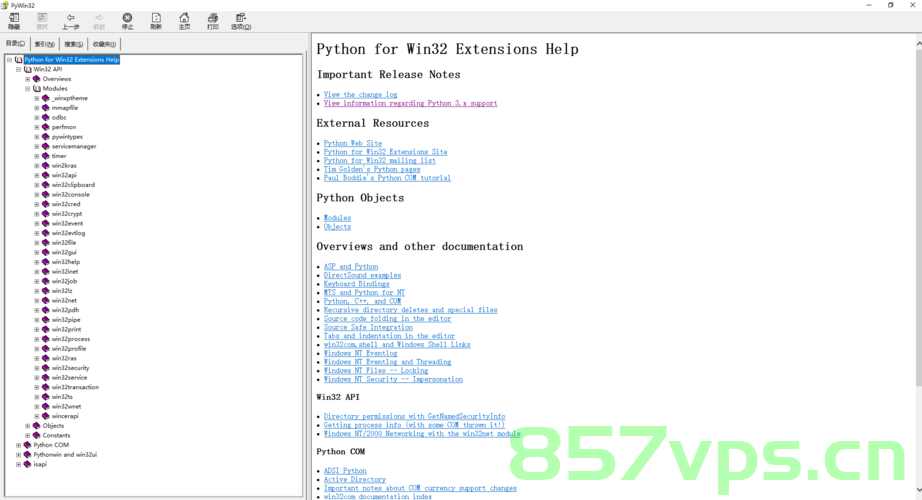Click the book icon beside mmapfile
The height and width of the screenshot is (500, 922).
point(45,108)
